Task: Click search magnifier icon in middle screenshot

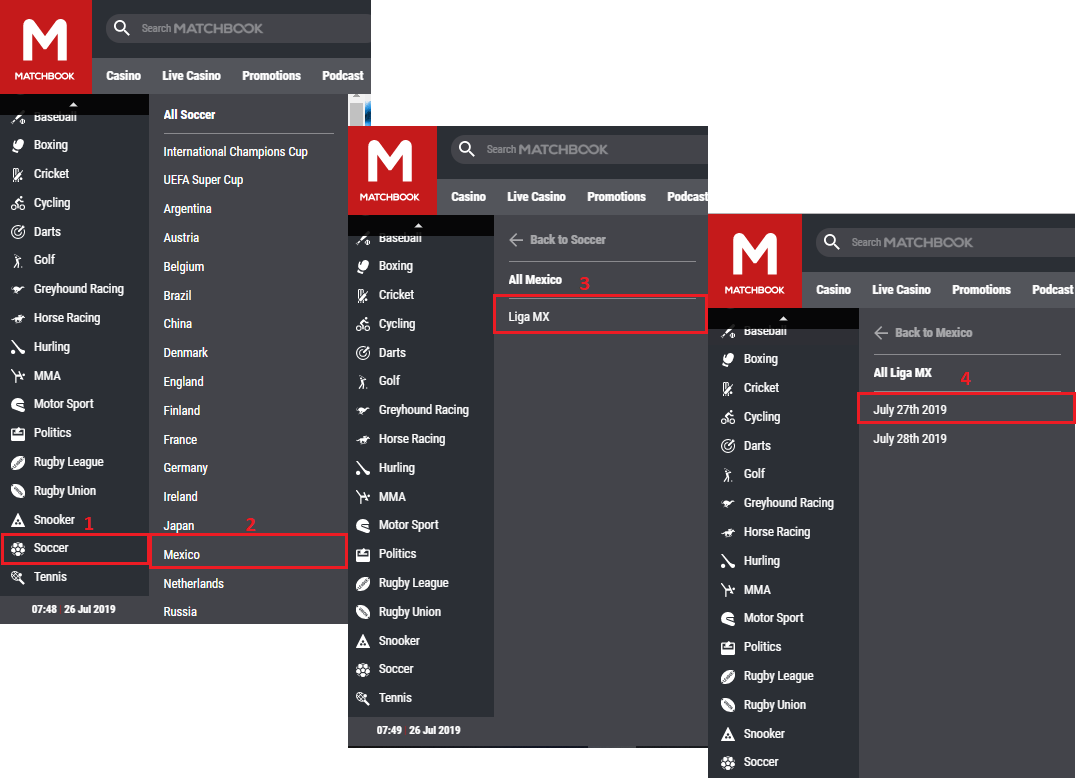Action: (466, 149)
